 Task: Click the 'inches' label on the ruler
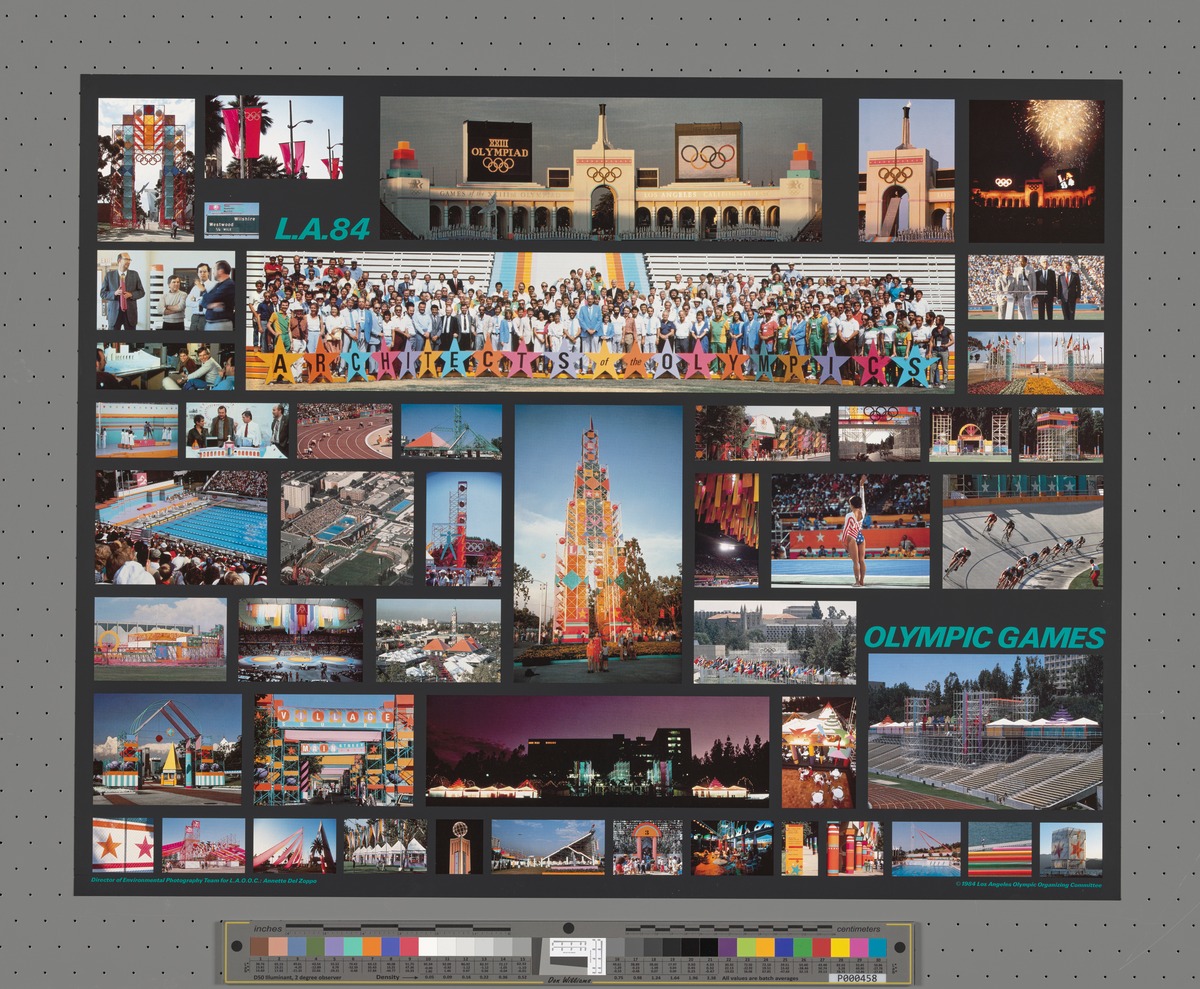tap(268, 928)
